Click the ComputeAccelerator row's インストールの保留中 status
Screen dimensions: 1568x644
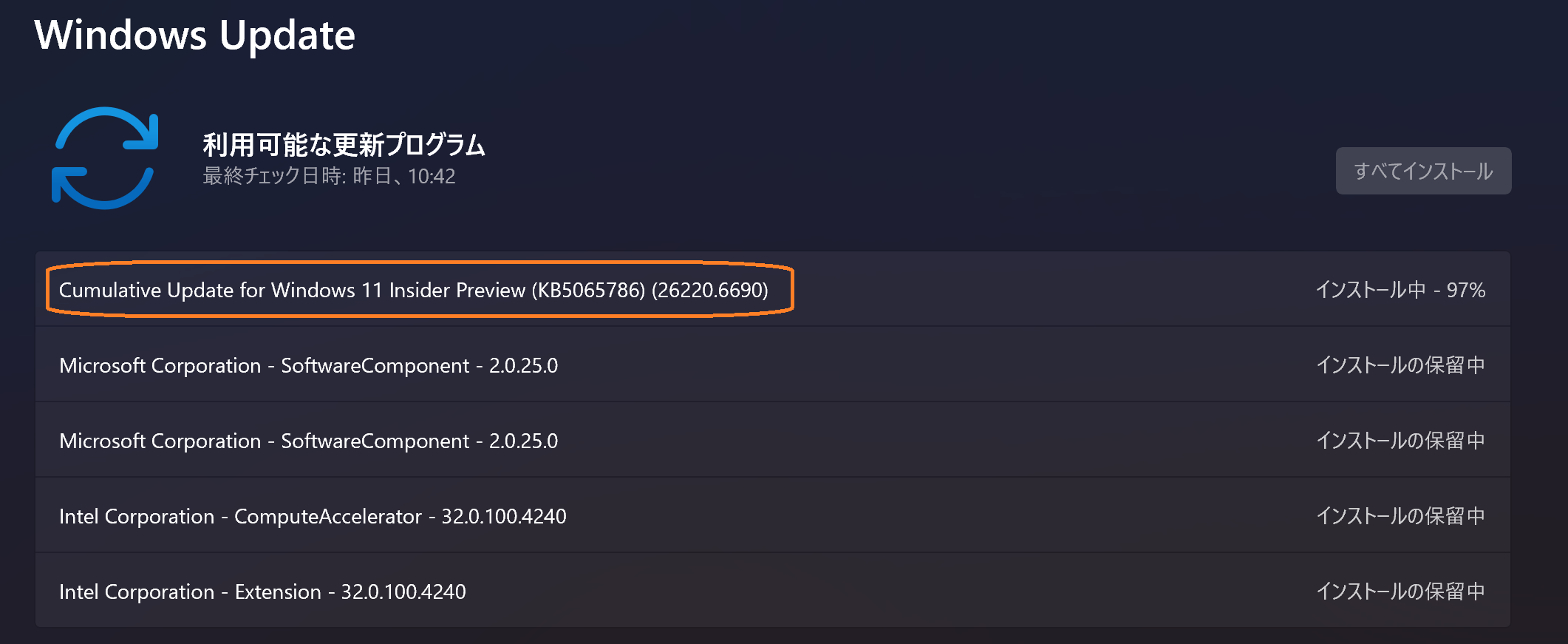[1400, 516]
